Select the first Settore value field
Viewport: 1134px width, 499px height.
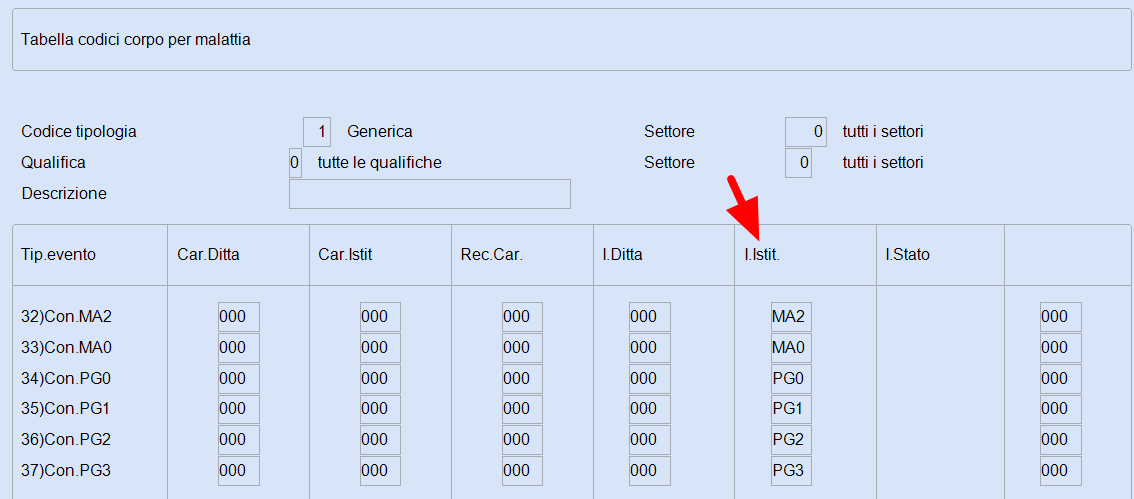[806, 132]
